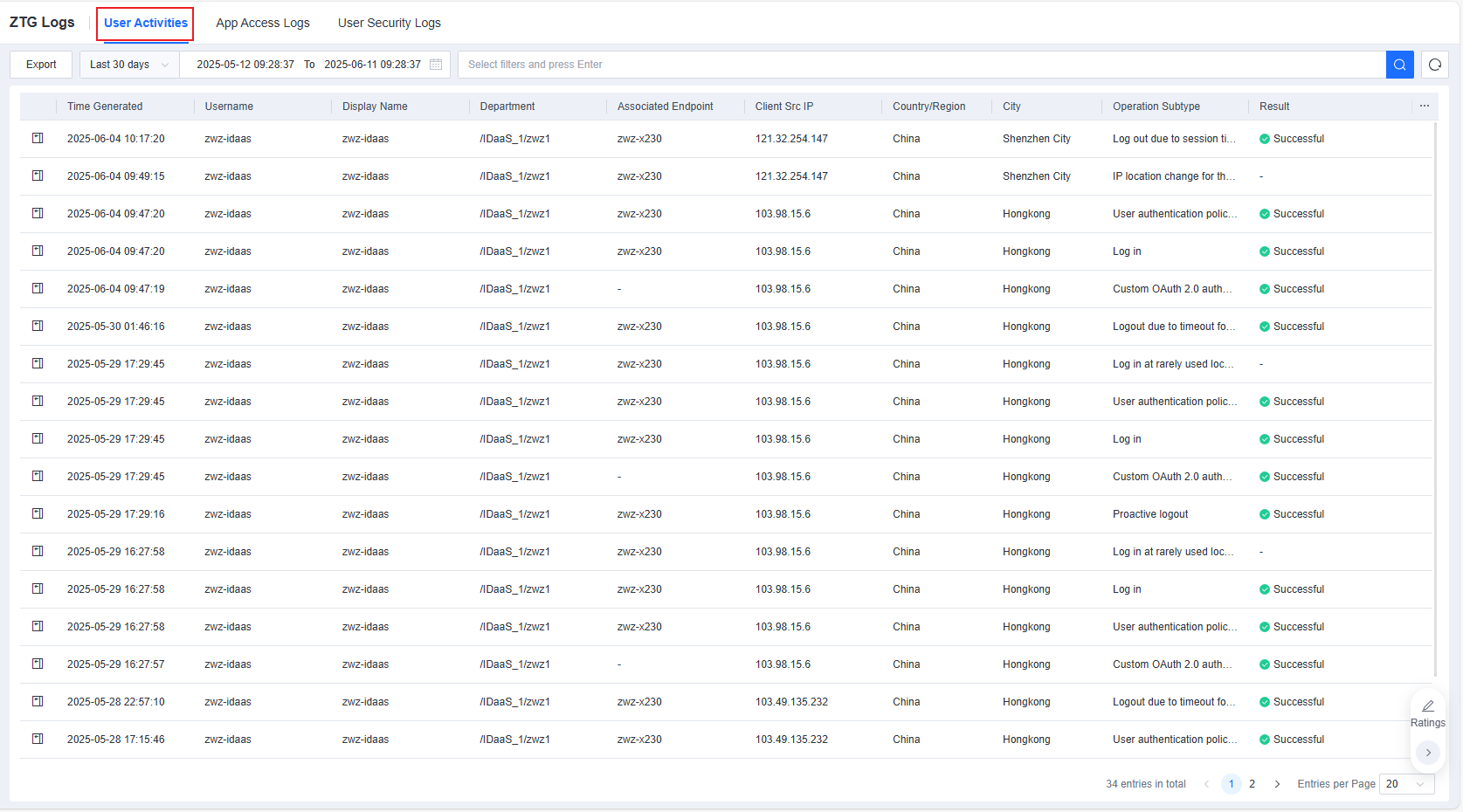1463x812 pixels.
Task: Click the Username column header
Action: click(x=229, y=107)
